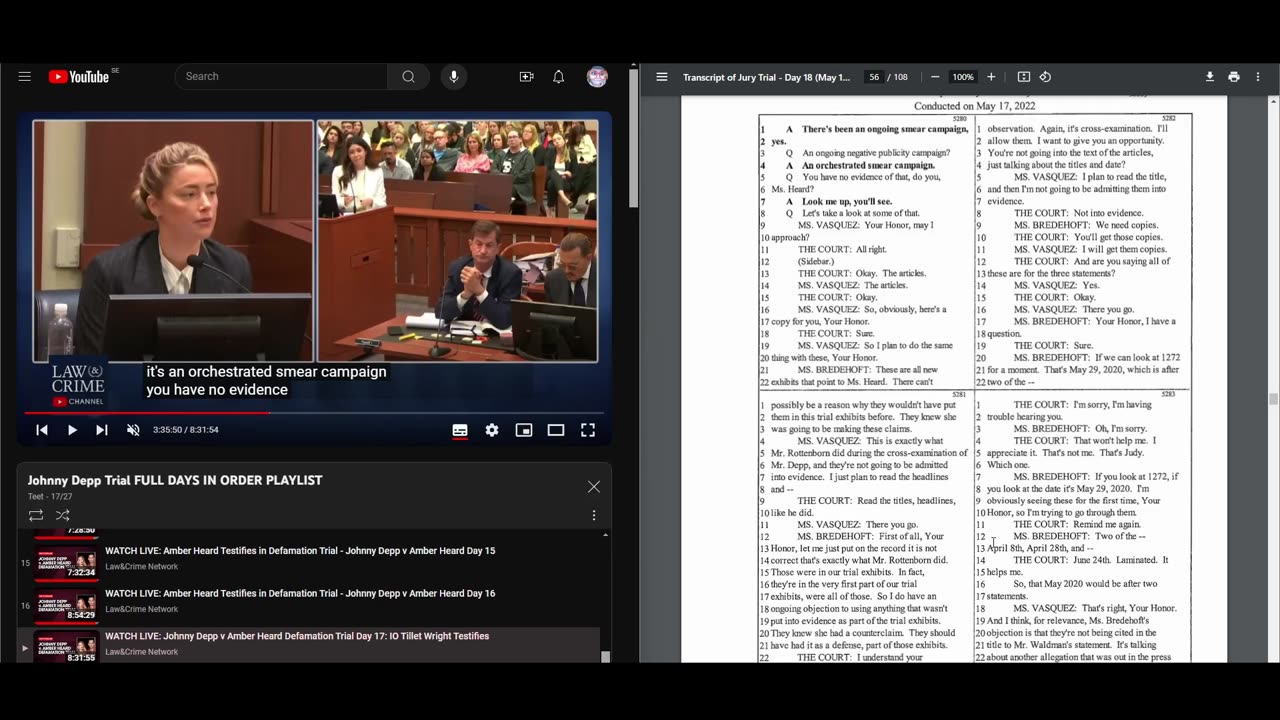The height and width of the screenshot is (720, 1280).
Task: Open the PDF viewer sidebar menu
Action: coord(662,77)
